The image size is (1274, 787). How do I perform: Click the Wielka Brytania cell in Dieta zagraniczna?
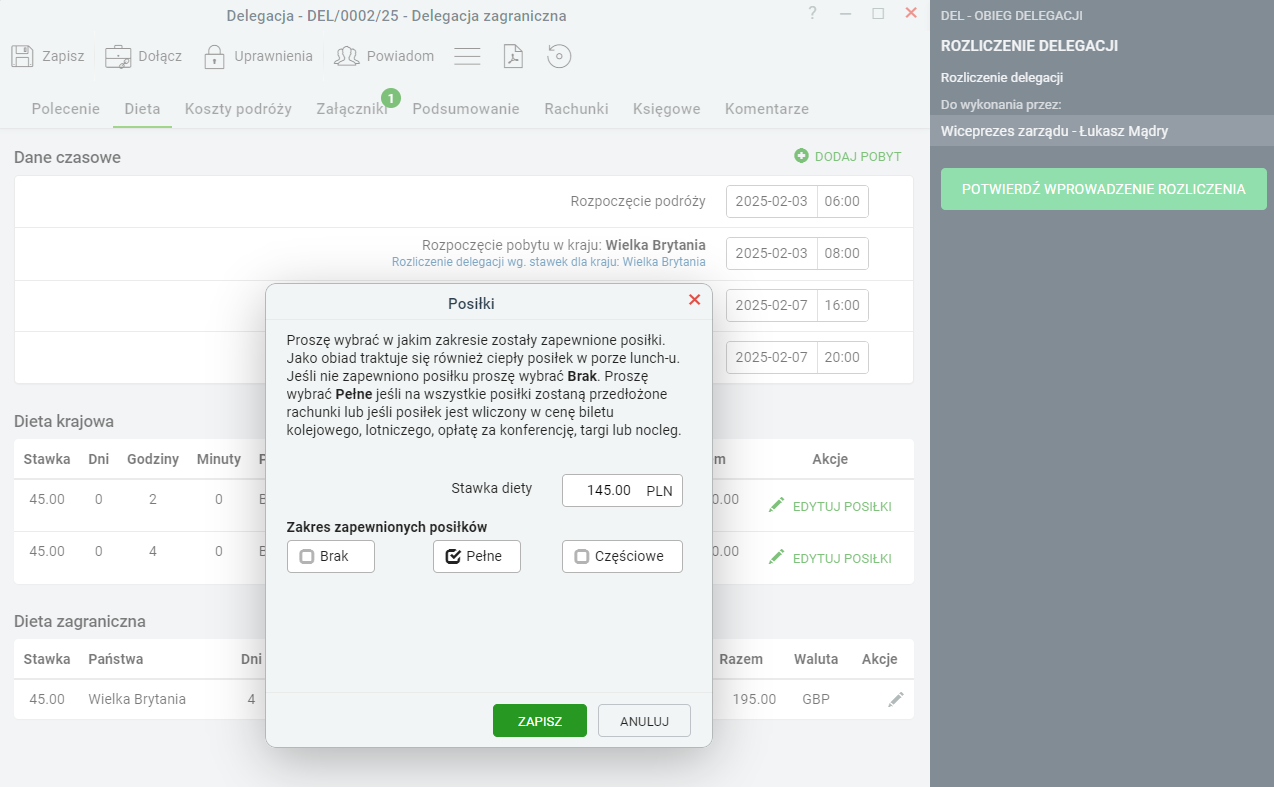coord(137,699)
